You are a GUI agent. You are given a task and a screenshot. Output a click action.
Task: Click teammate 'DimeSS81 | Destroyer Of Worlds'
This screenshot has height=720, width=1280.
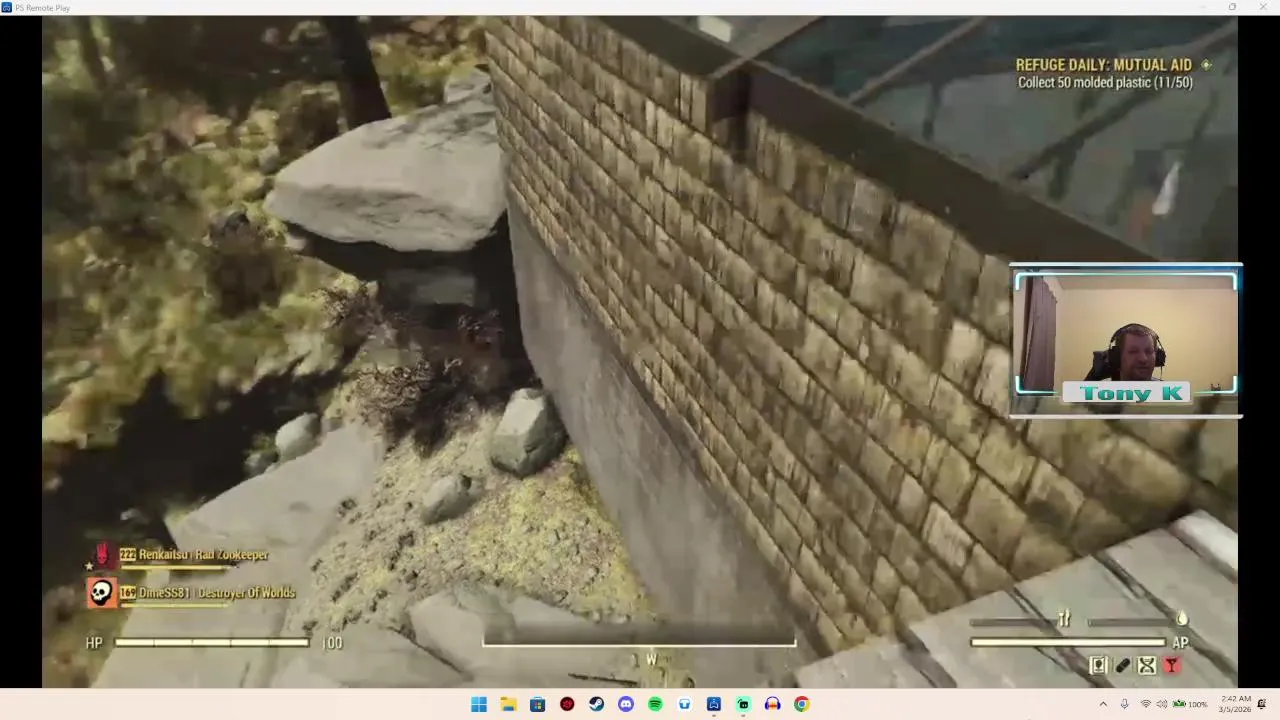pyautogui.click(x=217, y=593)
